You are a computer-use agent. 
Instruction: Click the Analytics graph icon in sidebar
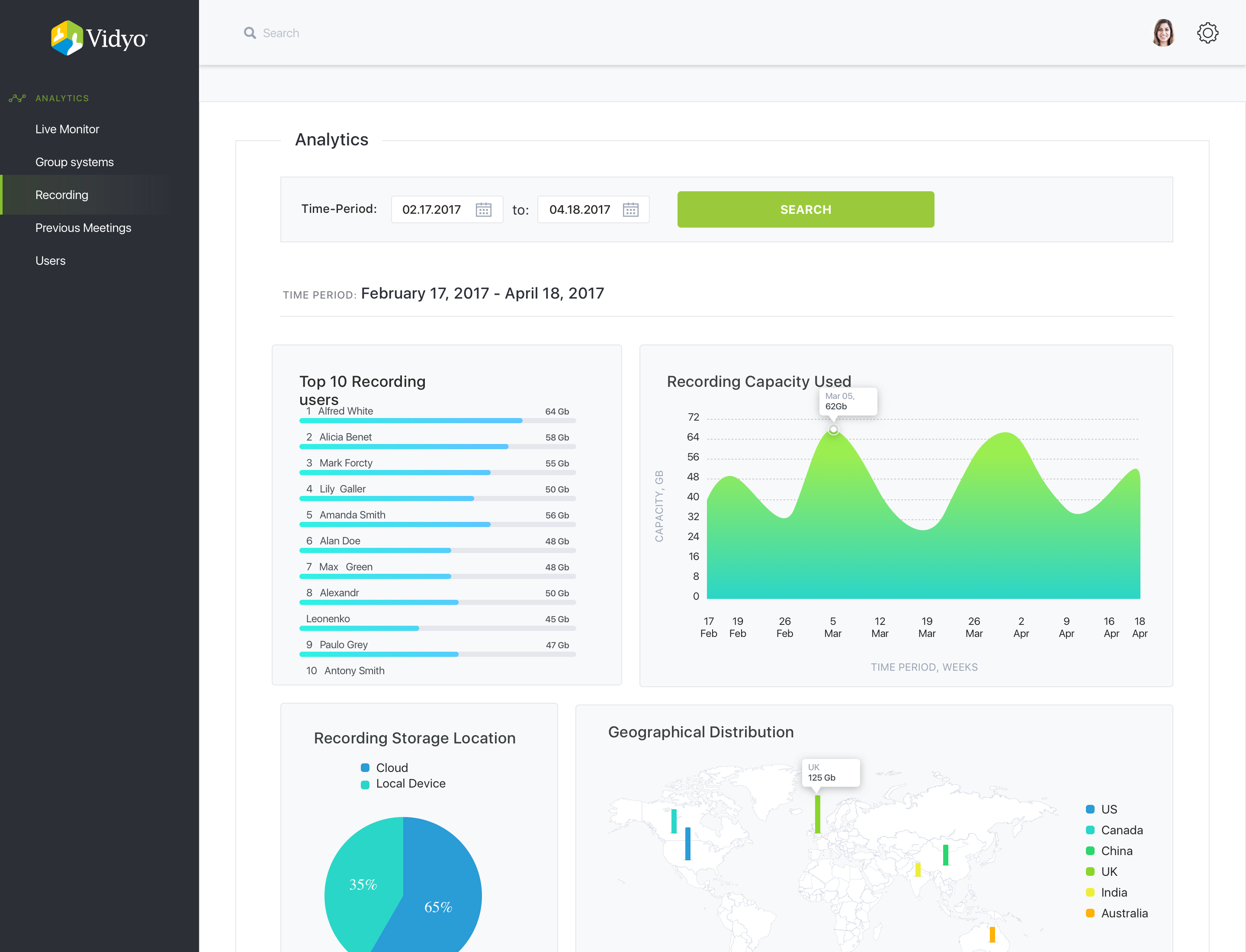point(17,98)
